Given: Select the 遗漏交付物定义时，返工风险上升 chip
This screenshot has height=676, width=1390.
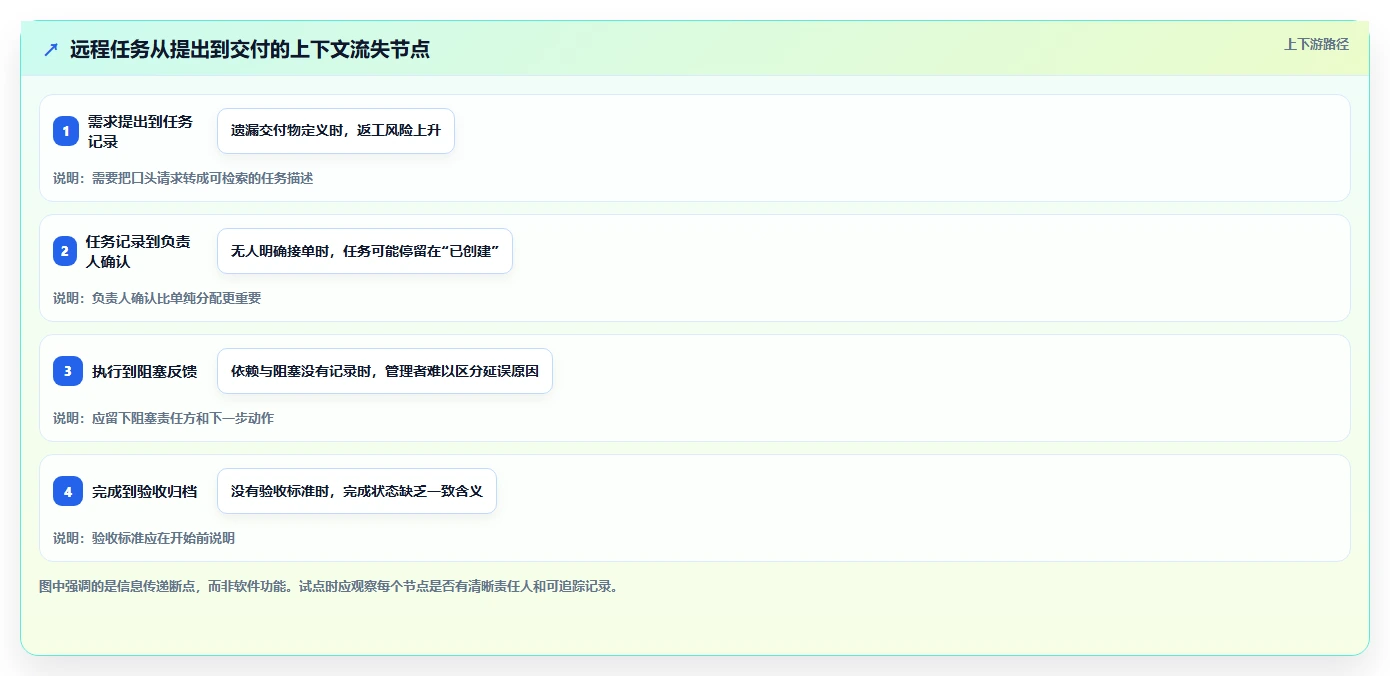Looking at the screenshot, I should pos(336,131).
